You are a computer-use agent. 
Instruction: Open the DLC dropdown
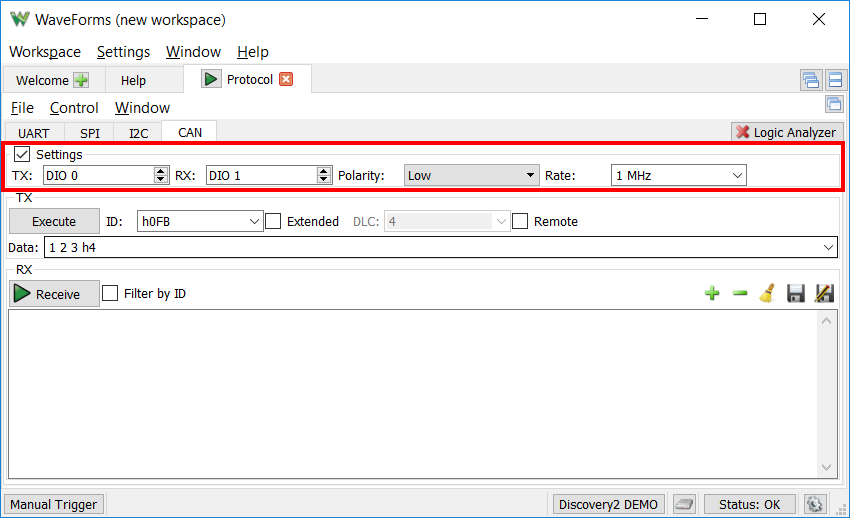[447, 221]
